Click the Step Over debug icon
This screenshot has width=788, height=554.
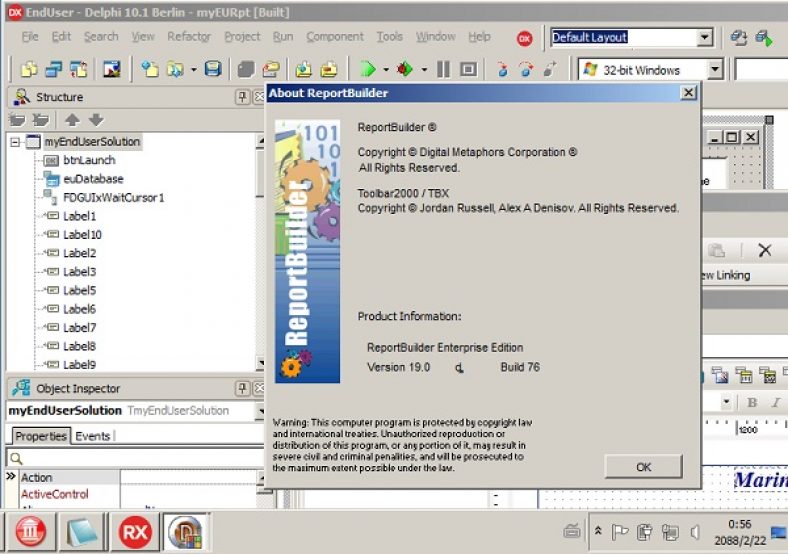click(526, 69)
